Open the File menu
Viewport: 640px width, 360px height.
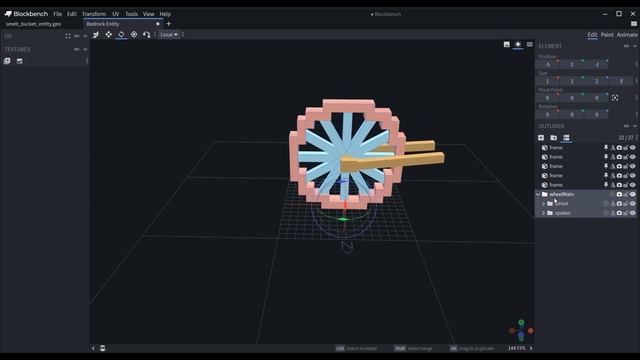58,14
